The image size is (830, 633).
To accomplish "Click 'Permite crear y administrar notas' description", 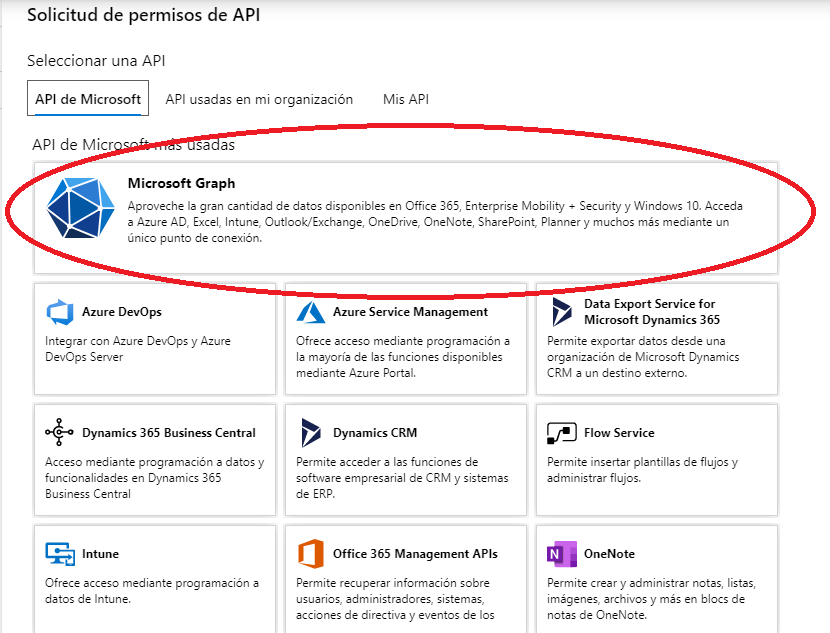I will coord(651,599).
